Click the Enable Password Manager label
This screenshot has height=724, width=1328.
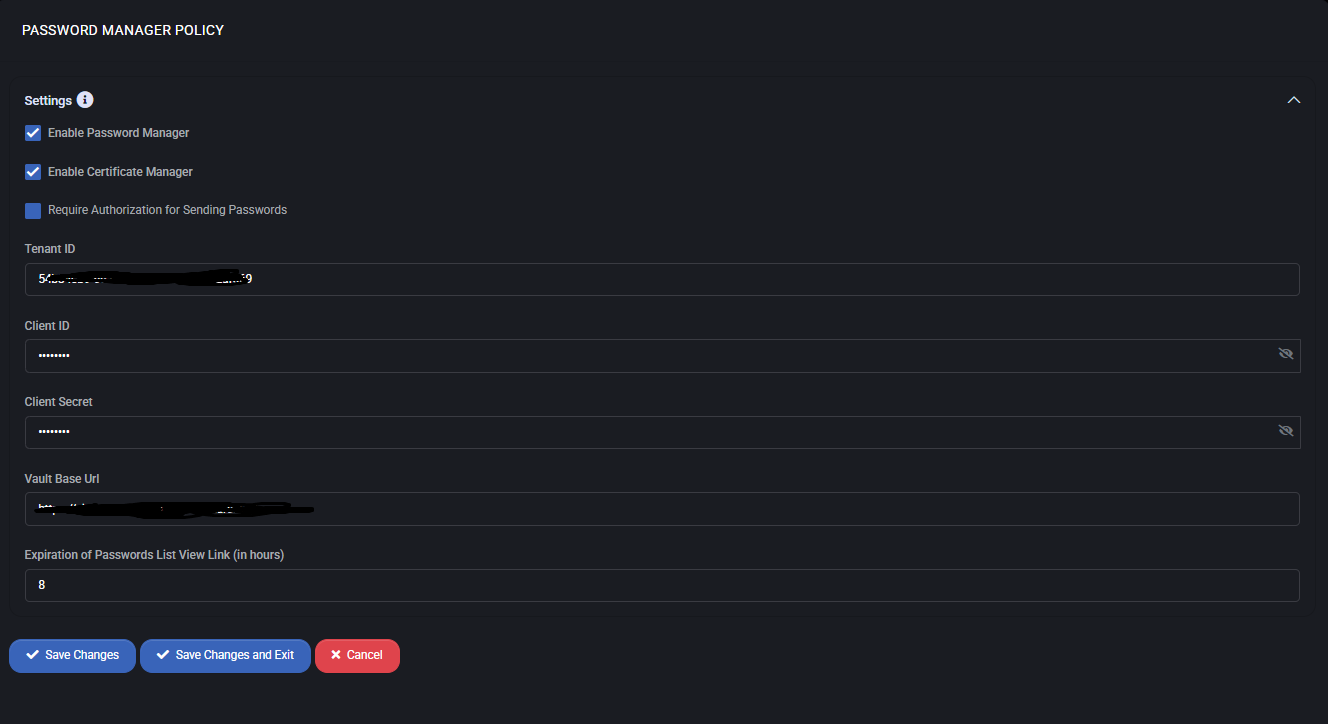(118, 133)
